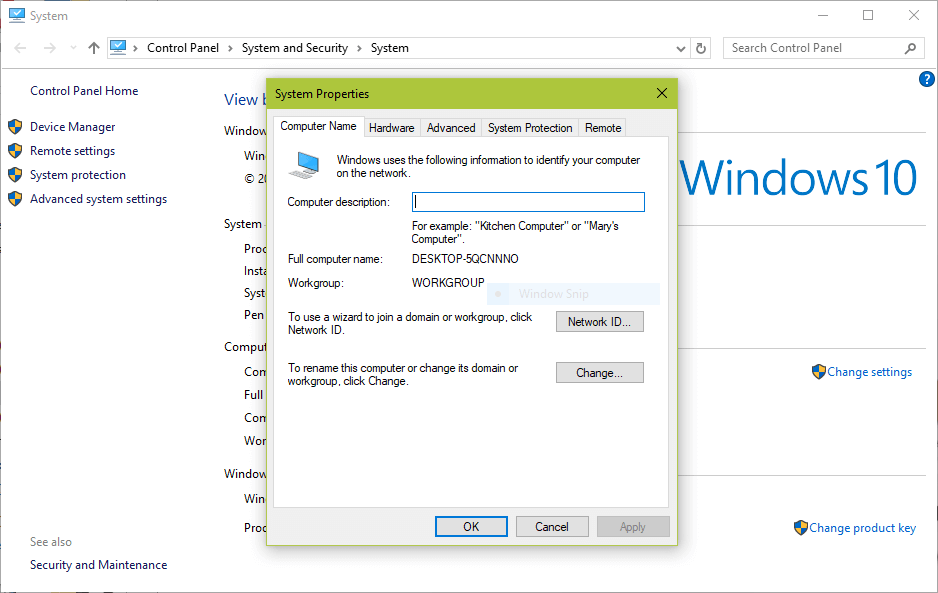Click the Remote settings shield icon
Viewport: 938px width, 593px height.
(16, 151)
